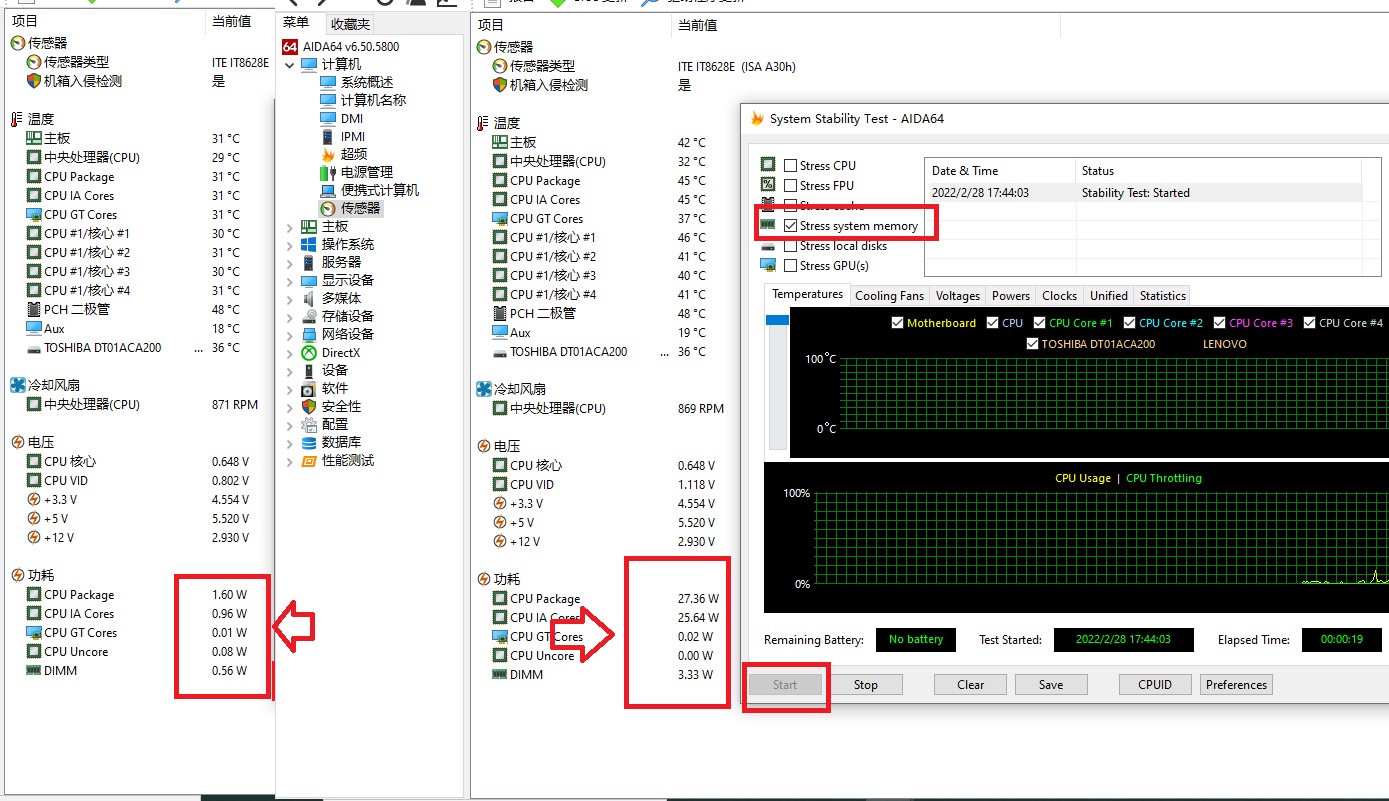Open the 收藏夹 favorites tab
1389x801 pixels.
coord(350,24)
